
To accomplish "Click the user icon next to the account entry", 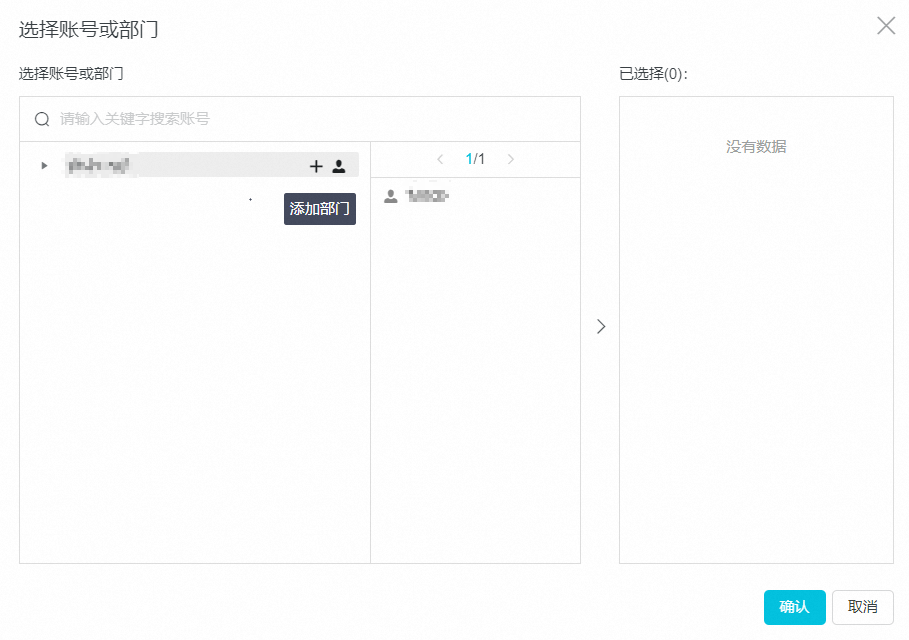I will pyautogui.click(x=390, y=195).
